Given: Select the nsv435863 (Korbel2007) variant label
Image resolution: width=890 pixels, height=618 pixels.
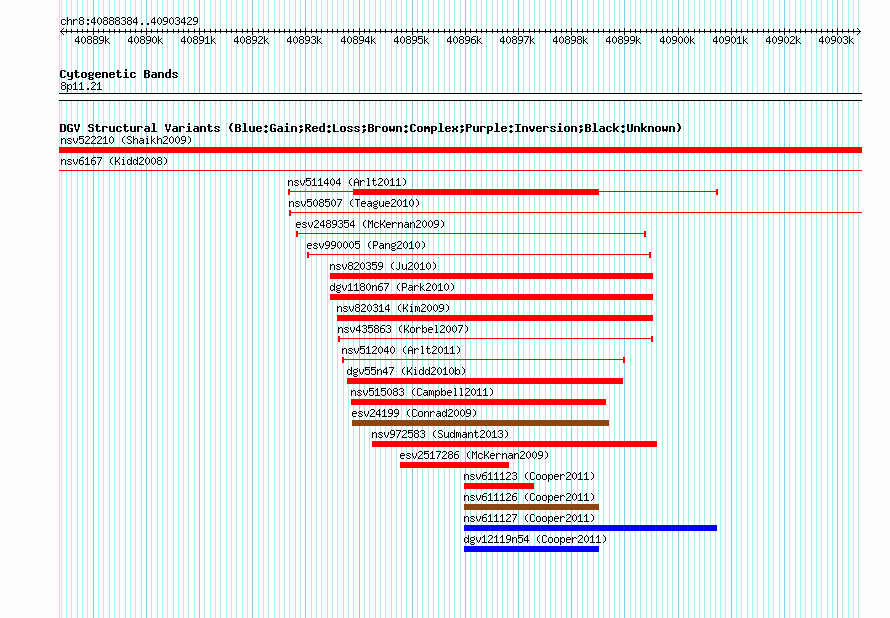Looking at the screenshot, I should pos(403,329).
